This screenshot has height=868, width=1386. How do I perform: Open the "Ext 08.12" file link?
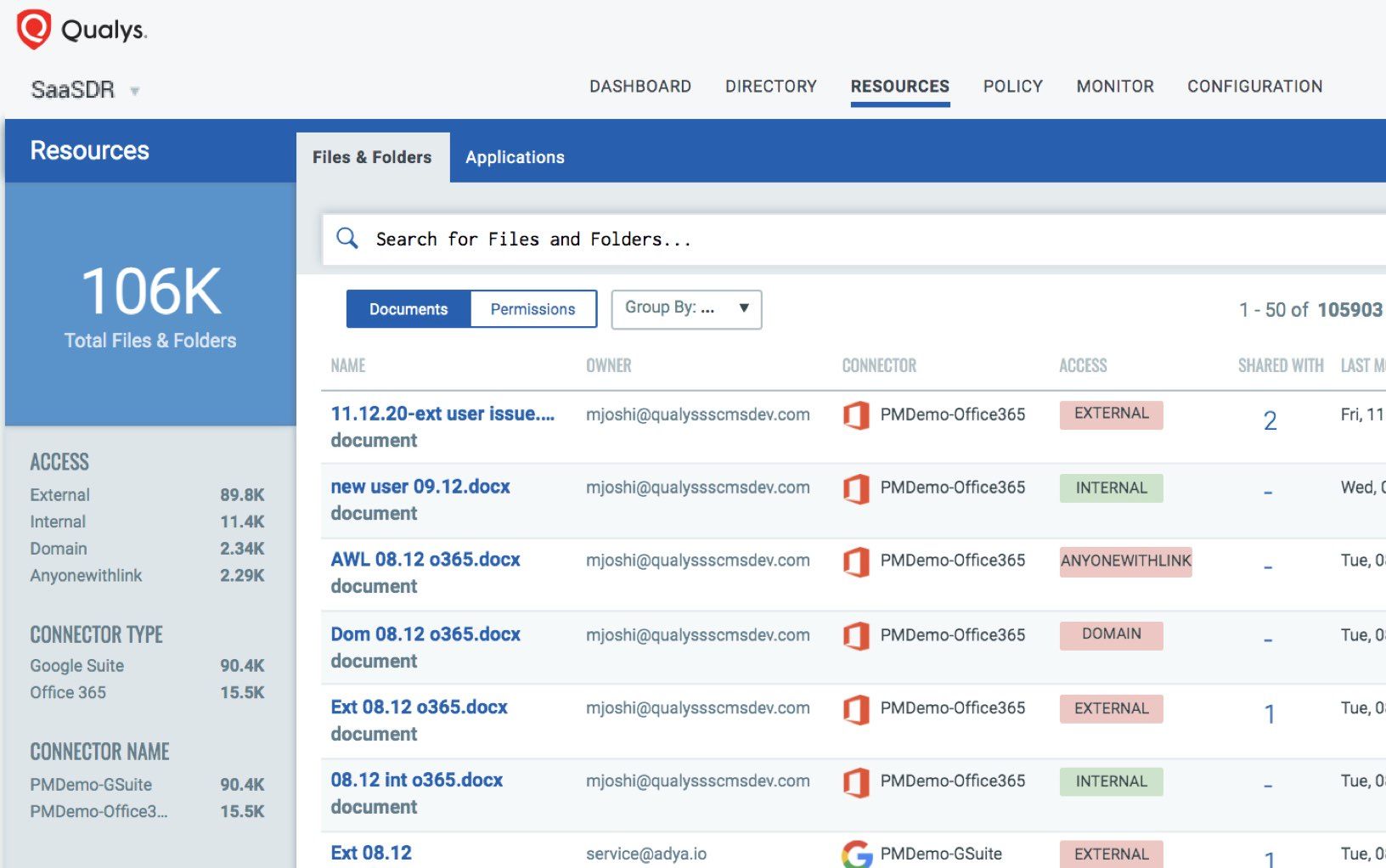[371, 853]
